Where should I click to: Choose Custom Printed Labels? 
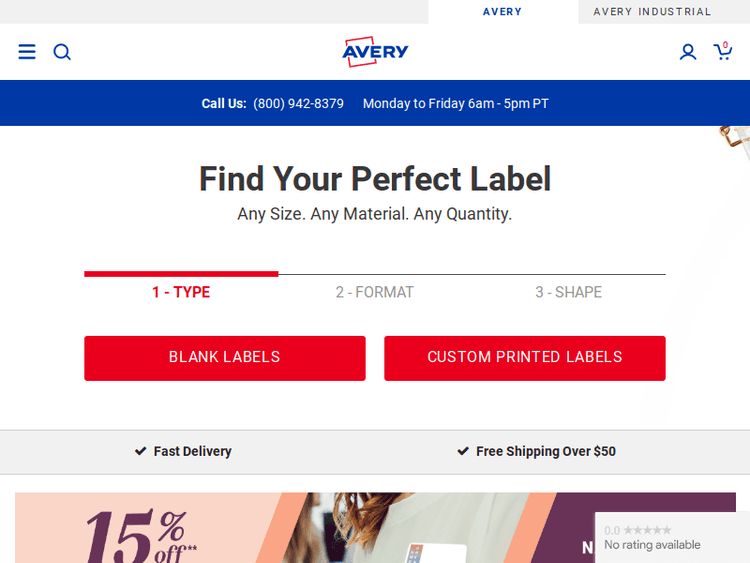point(524,357)
